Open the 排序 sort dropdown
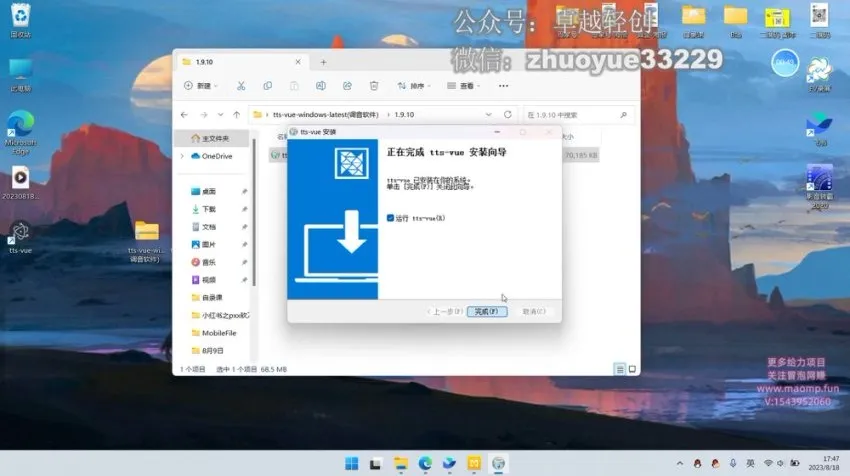 [415, 86]
